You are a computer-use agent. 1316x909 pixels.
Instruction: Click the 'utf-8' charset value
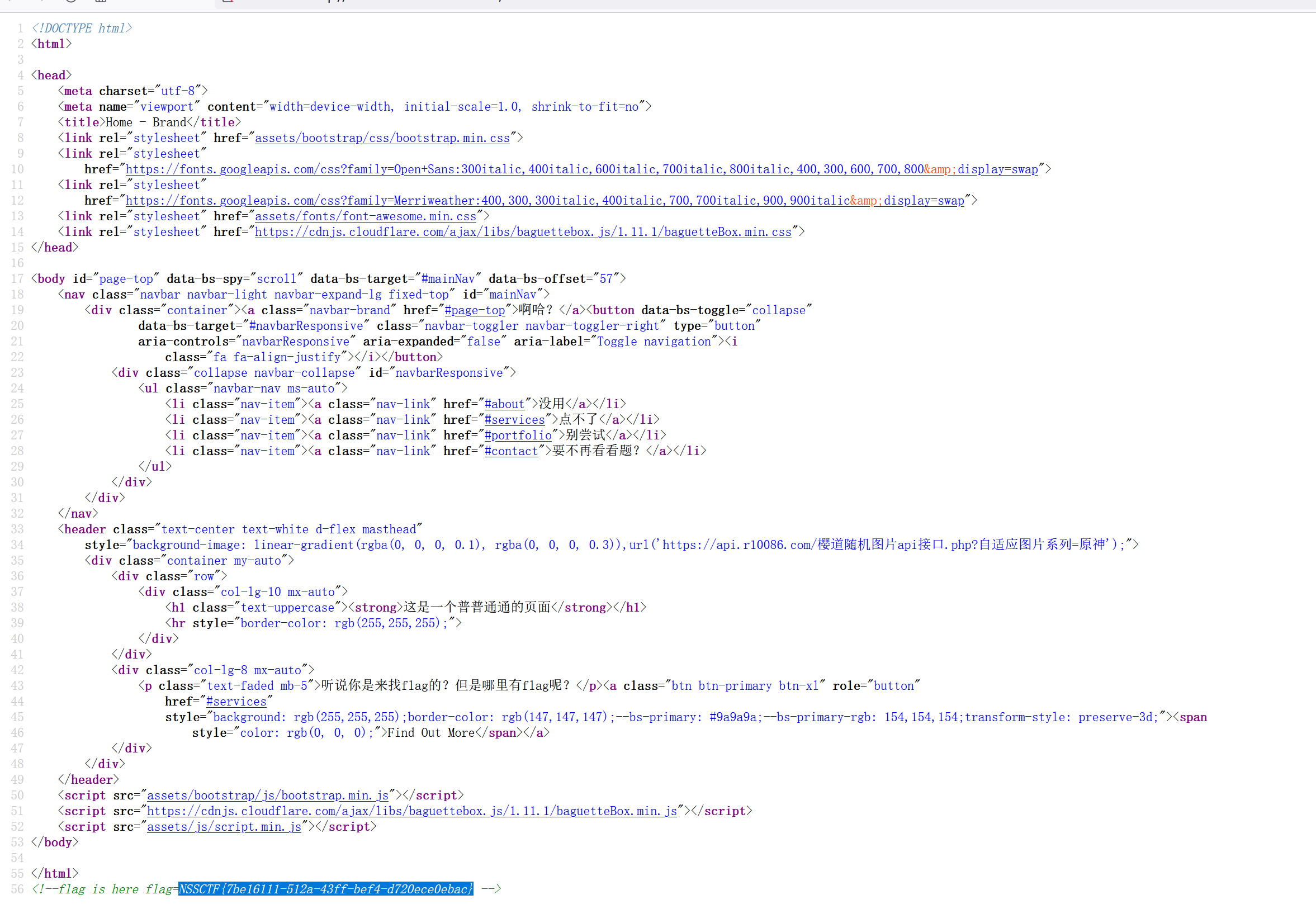[178, 91]
